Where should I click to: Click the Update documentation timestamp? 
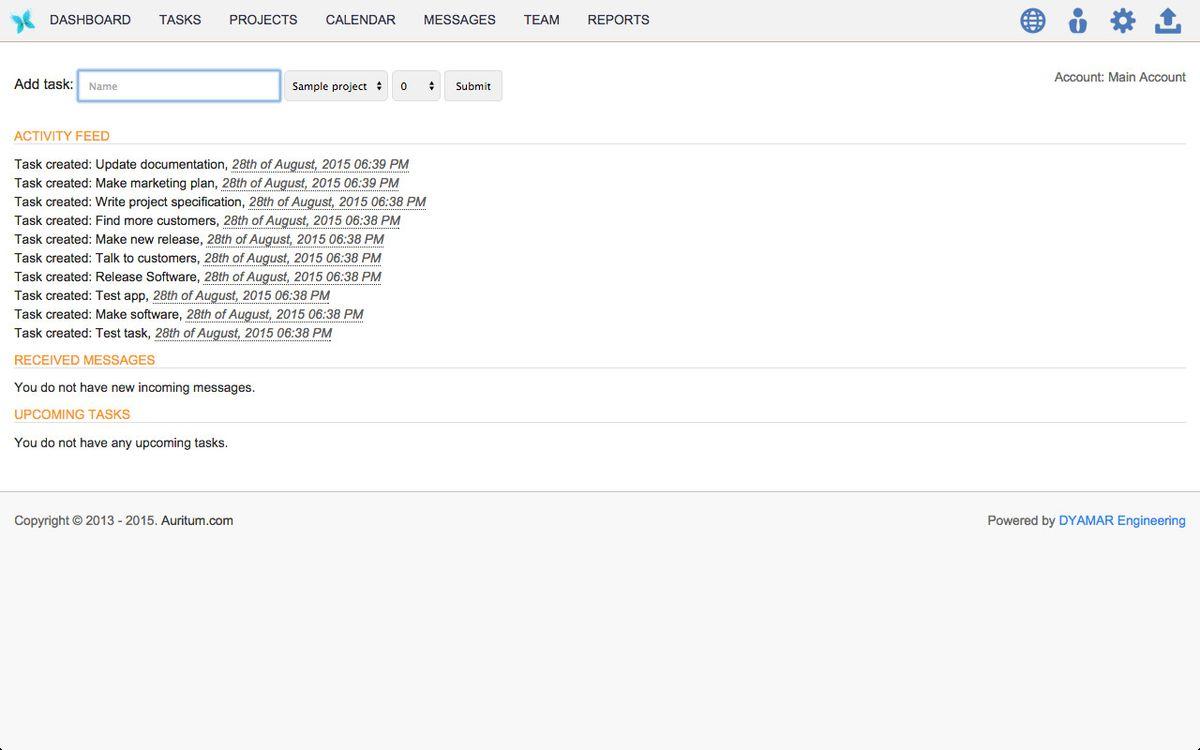pos(320,165)
